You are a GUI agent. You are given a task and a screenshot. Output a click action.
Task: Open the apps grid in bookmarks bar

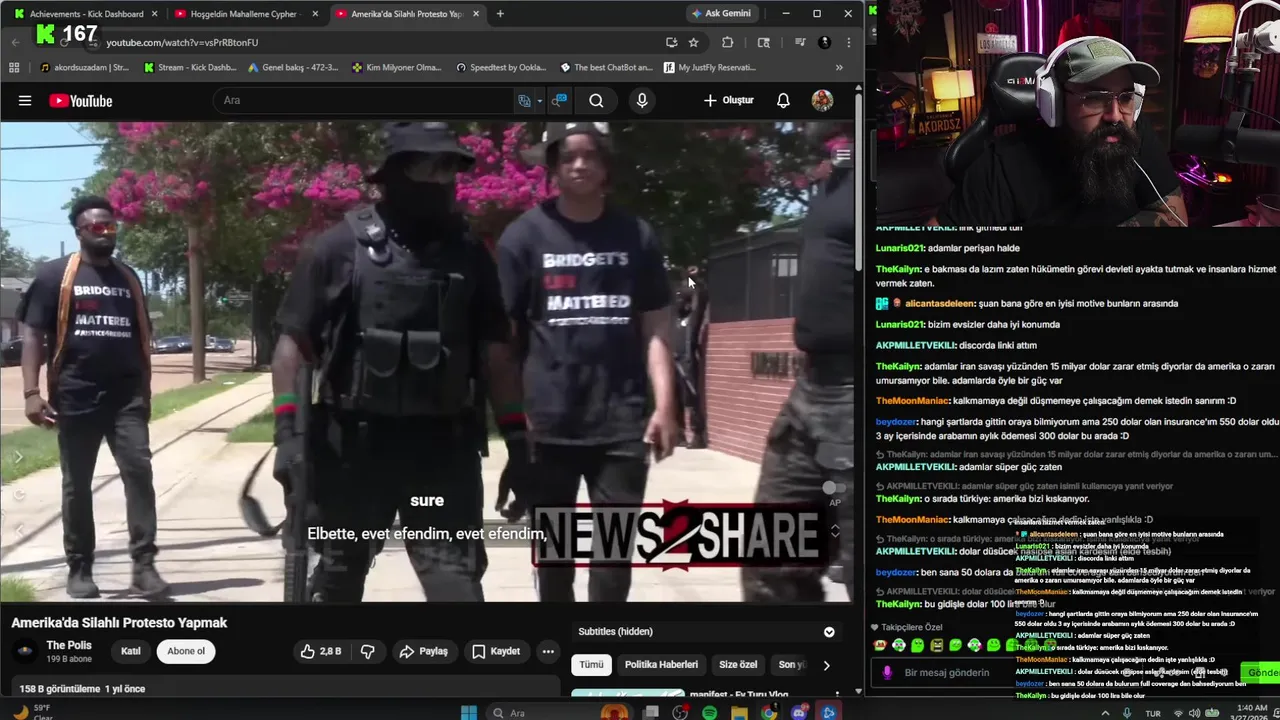pyautogui.click(x=14, y=68)
